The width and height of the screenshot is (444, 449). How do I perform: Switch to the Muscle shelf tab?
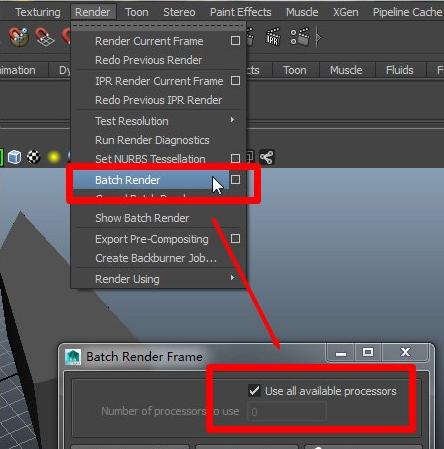tap(346, 70)
